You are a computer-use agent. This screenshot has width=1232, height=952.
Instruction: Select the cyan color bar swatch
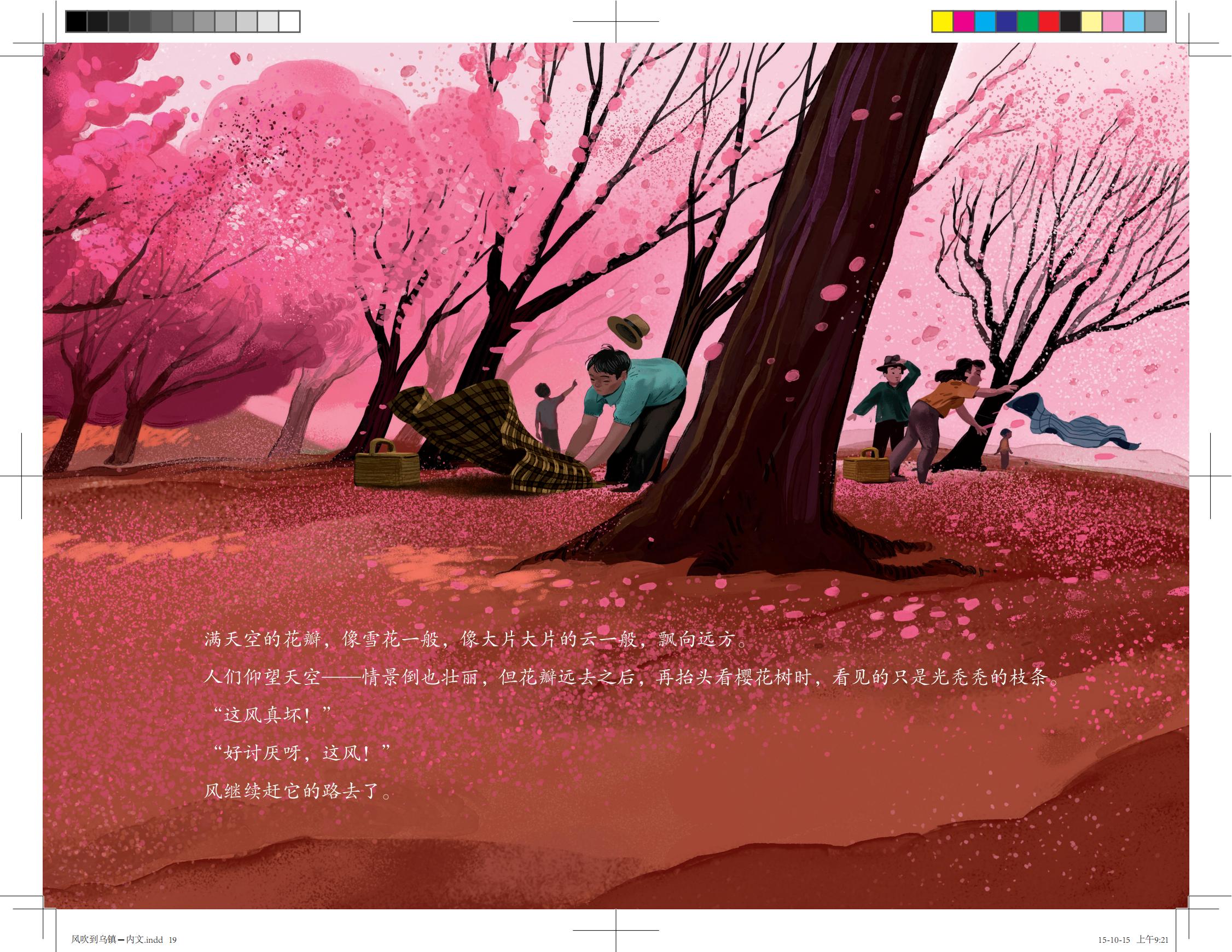click(985, 22)
